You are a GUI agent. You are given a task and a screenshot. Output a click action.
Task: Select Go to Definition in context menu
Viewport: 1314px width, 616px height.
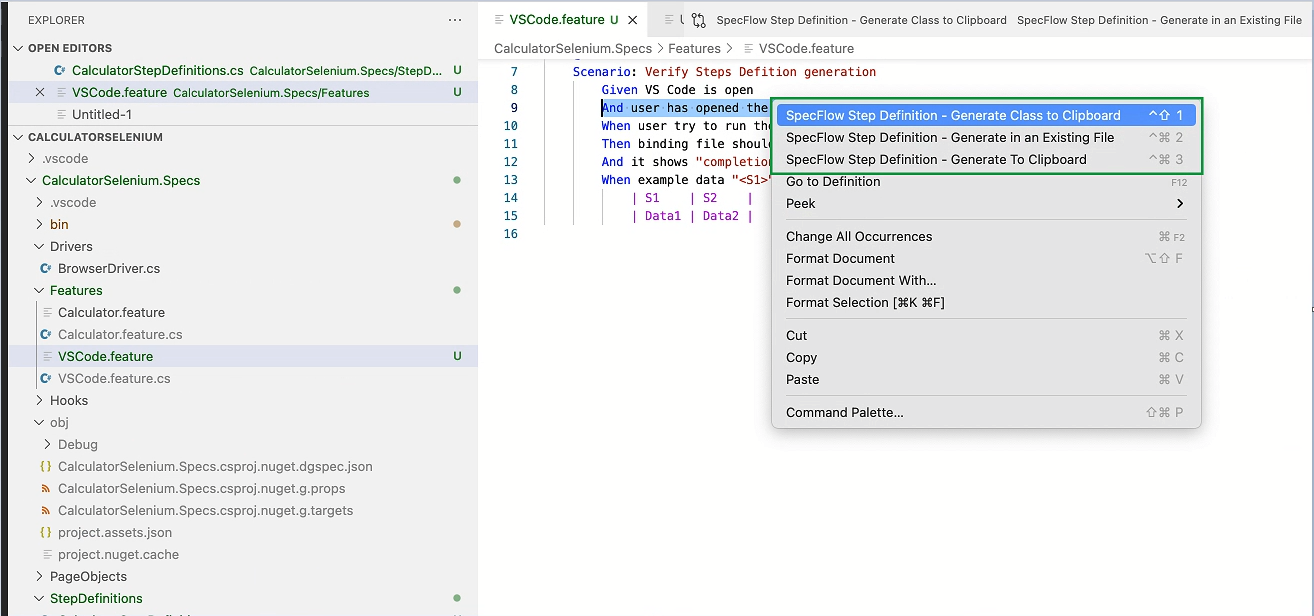(985, 181)
